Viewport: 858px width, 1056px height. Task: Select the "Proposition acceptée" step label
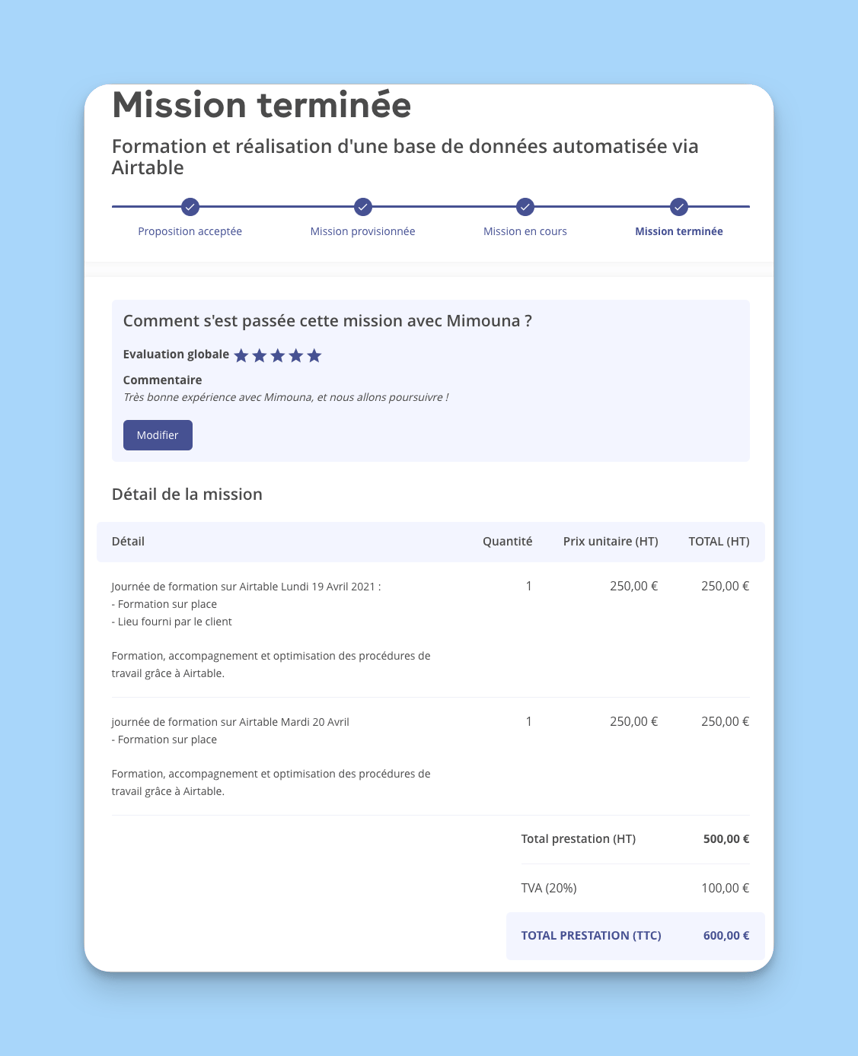pos(189,231)
